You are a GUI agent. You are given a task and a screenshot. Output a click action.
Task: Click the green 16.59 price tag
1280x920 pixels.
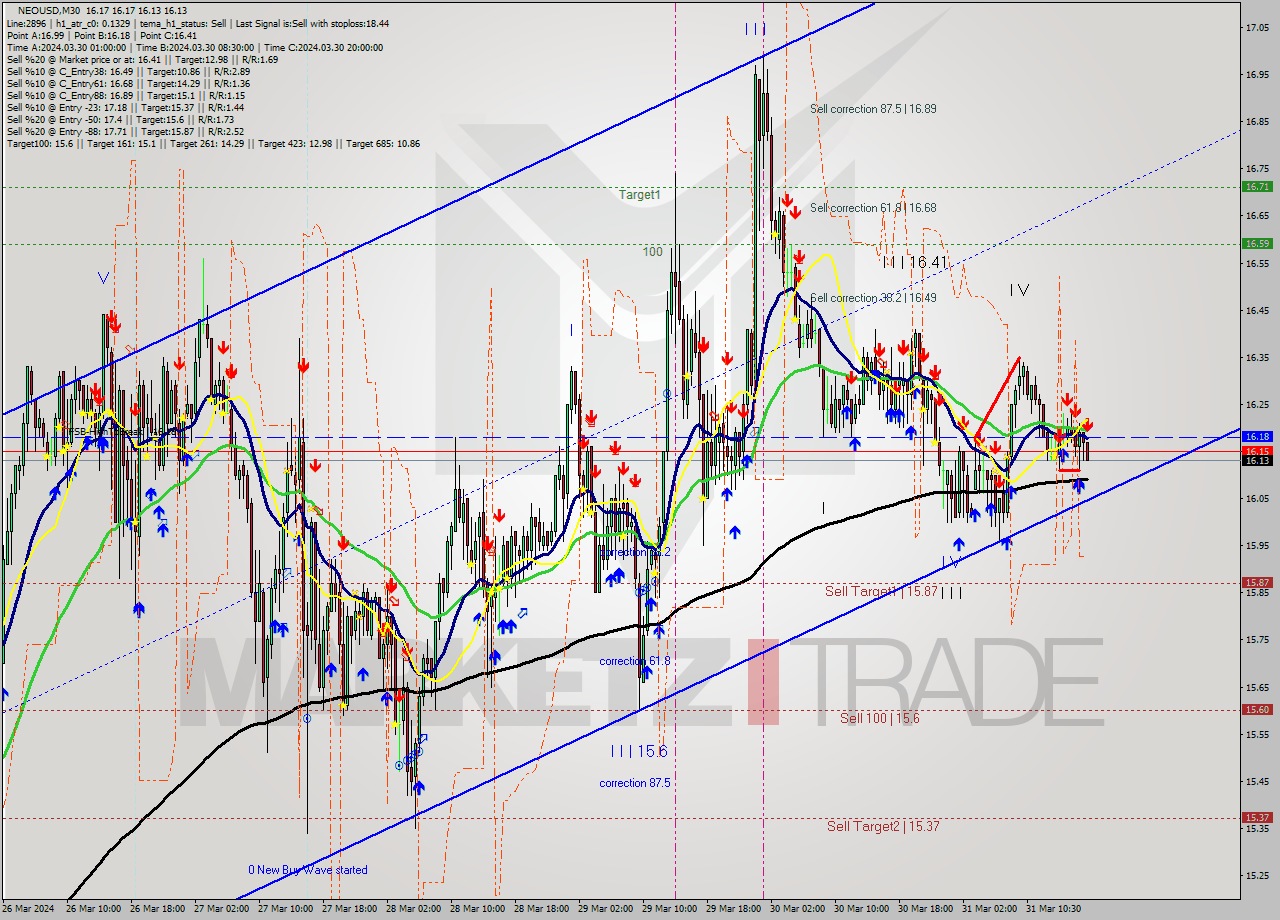click(x=1257, y=243)
